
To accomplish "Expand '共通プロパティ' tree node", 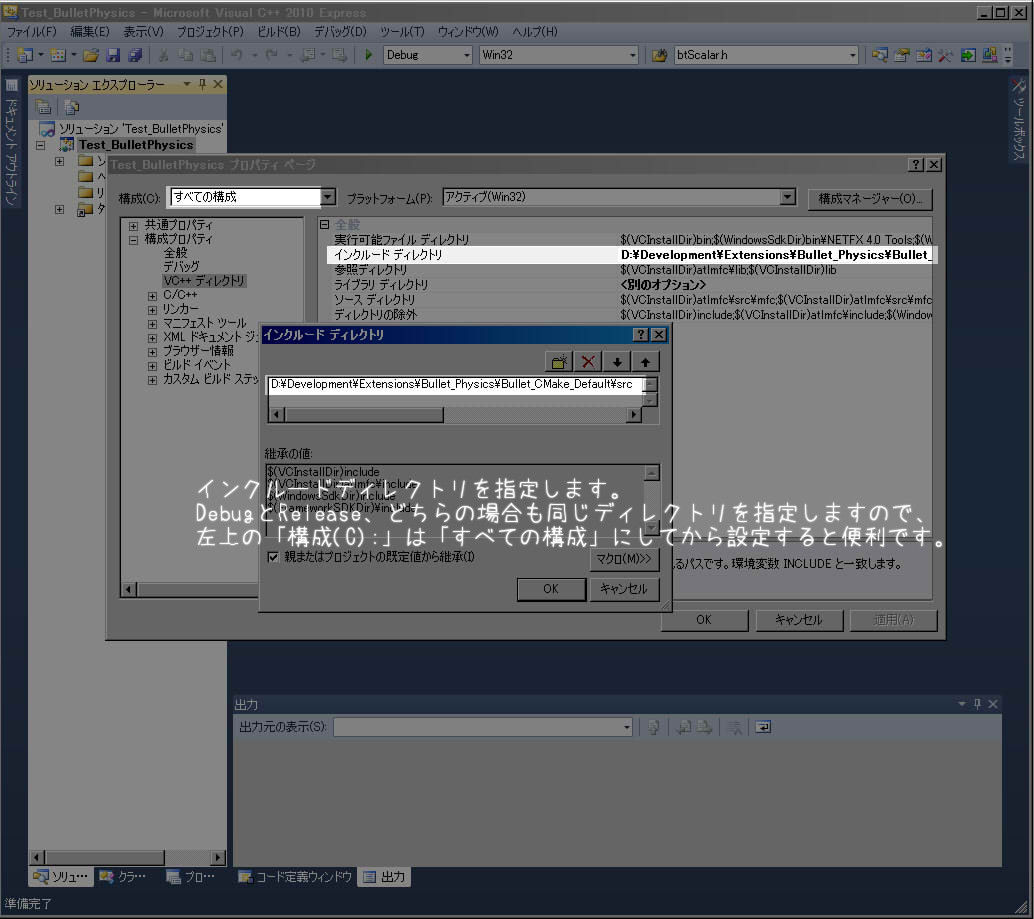I will [133, 225].
